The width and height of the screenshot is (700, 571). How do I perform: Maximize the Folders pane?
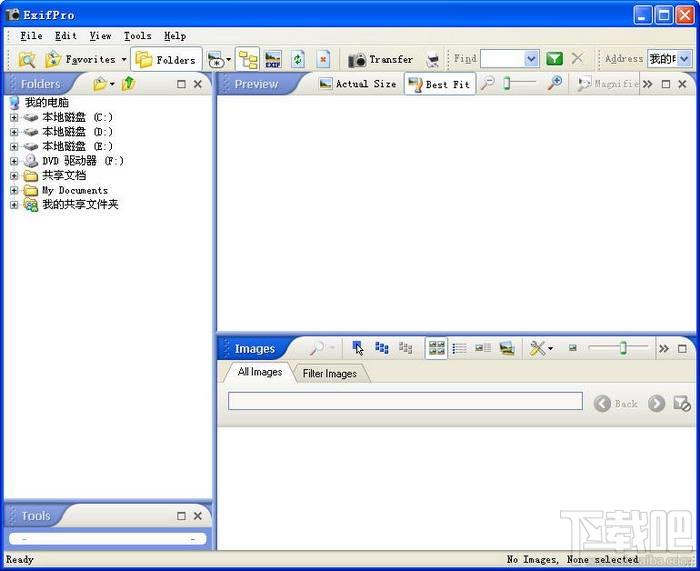tap(181, 84)
